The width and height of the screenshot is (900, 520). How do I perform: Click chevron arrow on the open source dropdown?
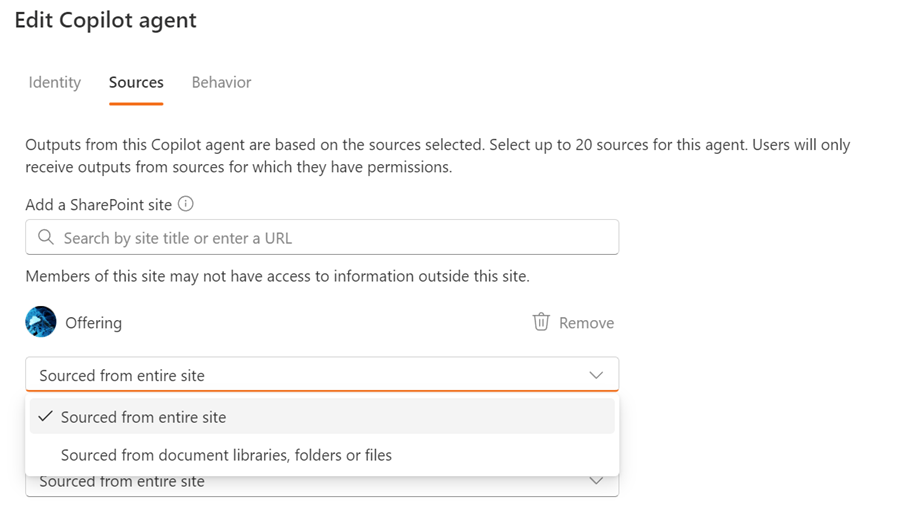tap(596, 375)
